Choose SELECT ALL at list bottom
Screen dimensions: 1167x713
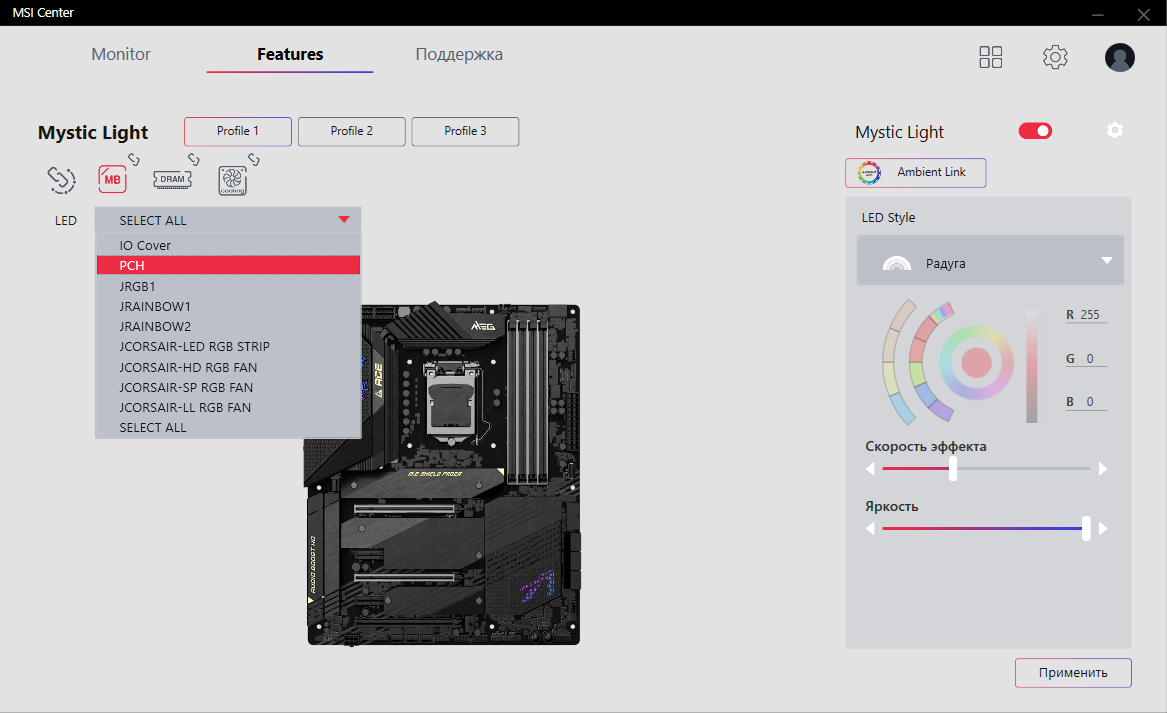tap(228, 427)
